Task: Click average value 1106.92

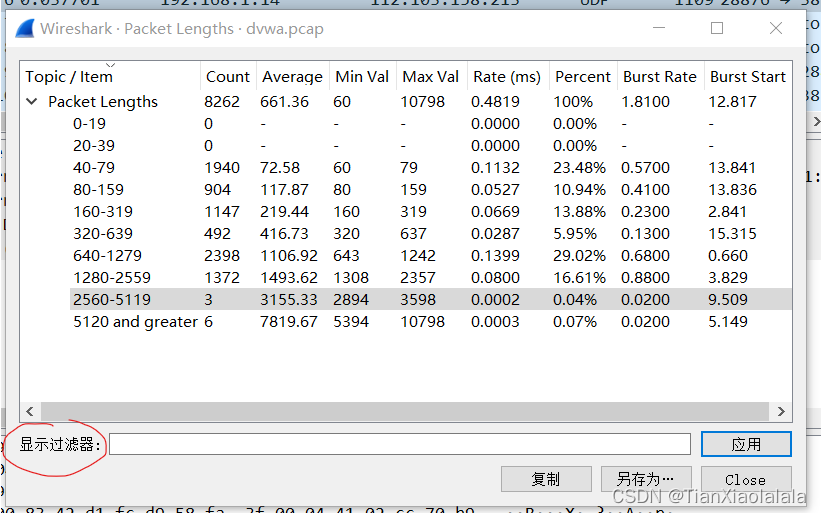Action: (x=289, y=255)
